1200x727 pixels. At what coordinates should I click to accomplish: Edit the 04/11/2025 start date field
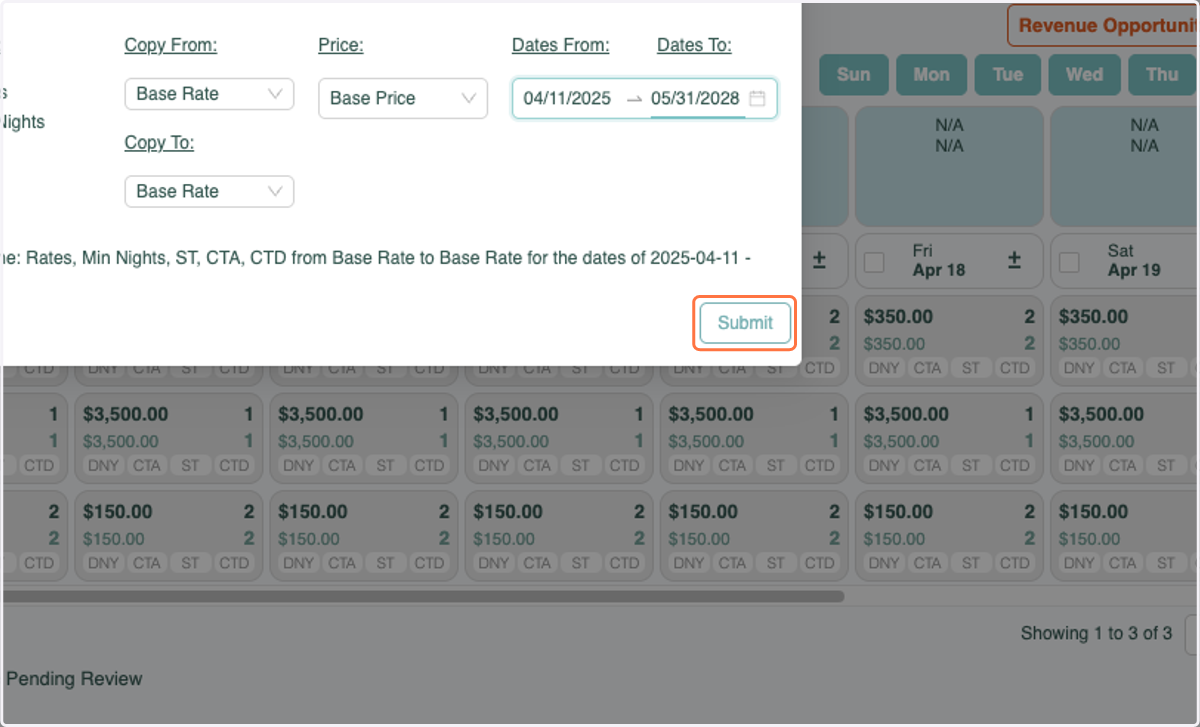(567, 98)
